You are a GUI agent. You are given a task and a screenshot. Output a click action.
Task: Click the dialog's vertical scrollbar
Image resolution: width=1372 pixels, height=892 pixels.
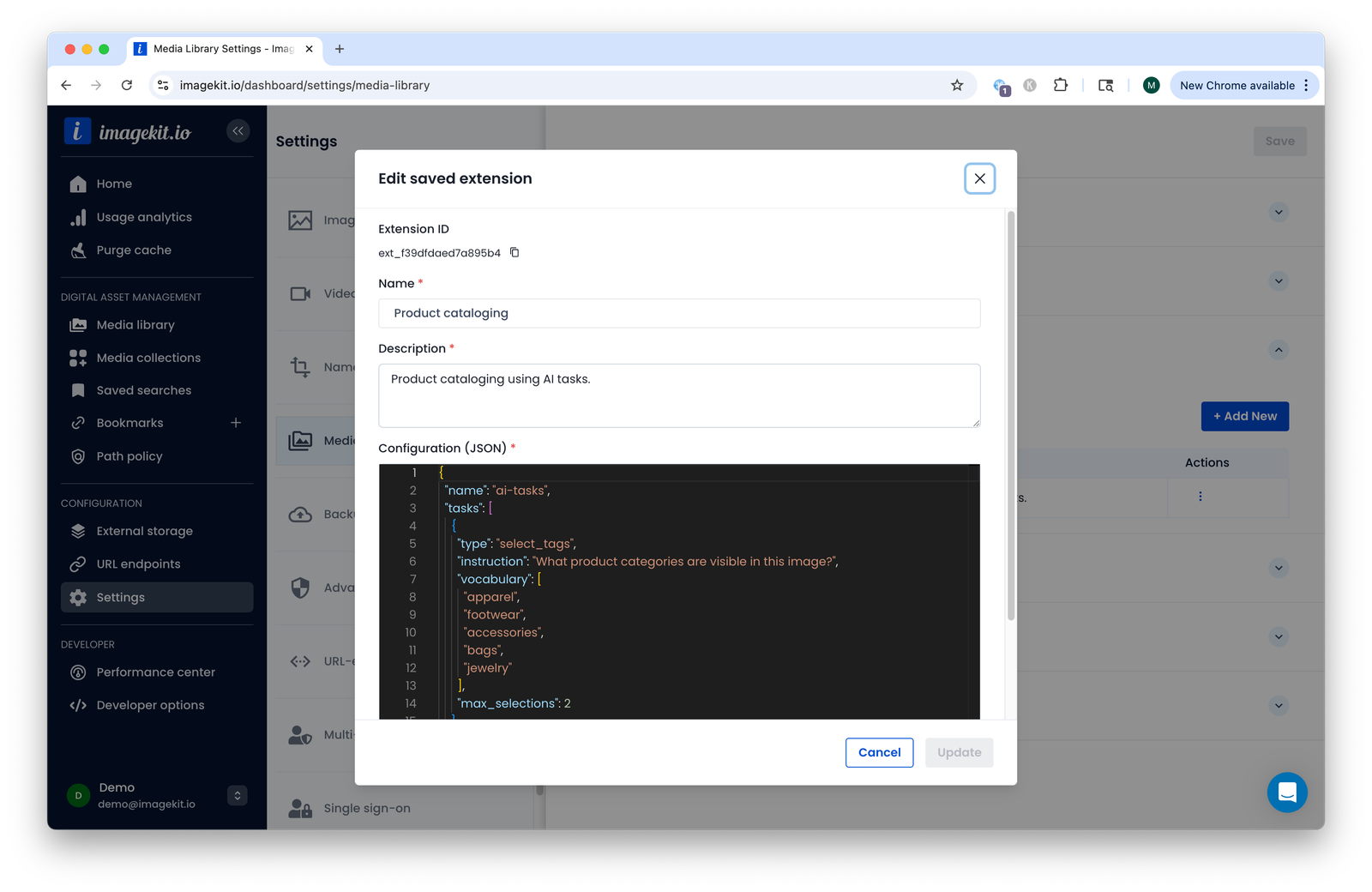(1011, 416)
